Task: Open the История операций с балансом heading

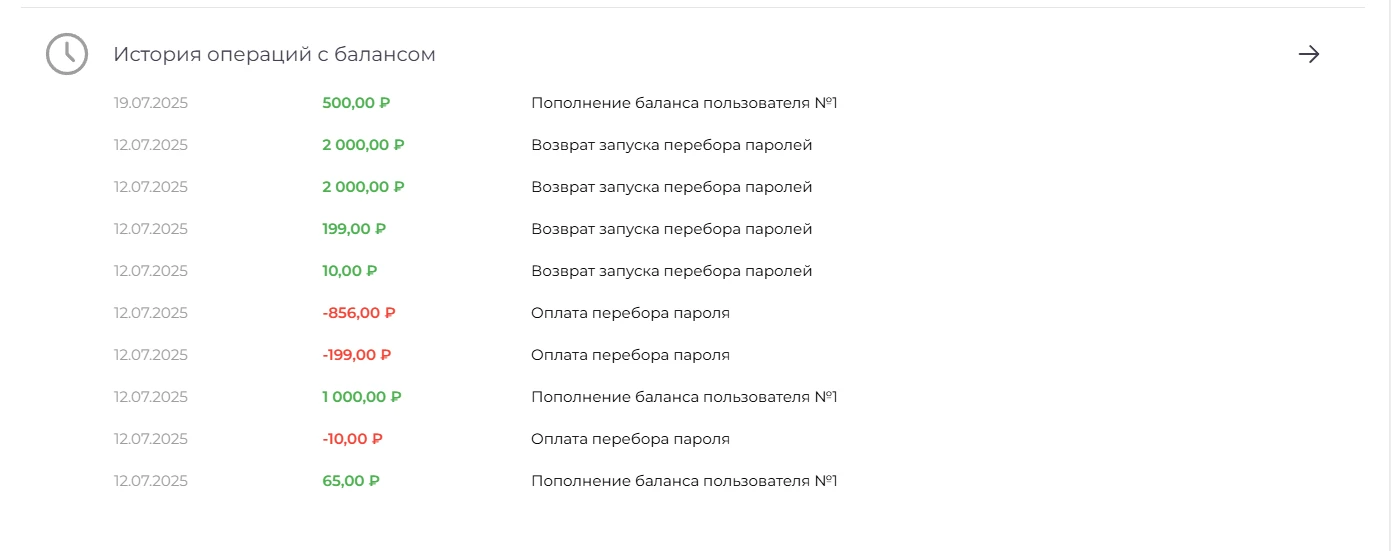Action: 274,54
